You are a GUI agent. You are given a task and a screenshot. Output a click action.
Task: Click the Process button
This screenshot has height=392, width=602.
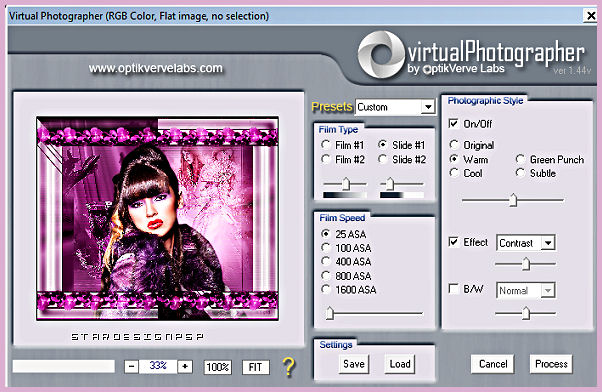551,364
